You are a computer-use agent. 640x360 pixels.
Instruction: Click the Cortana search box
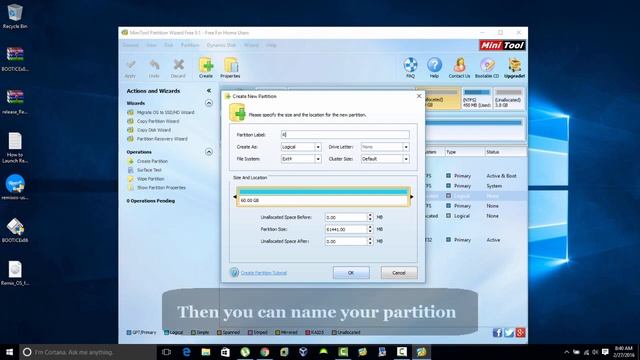coord(88,352)
